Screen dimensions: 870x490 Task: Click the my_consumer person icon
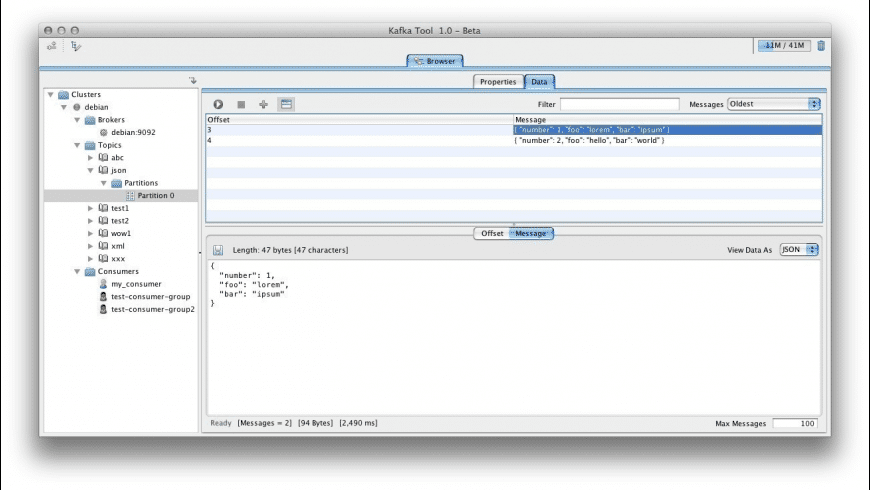[103, 284]
